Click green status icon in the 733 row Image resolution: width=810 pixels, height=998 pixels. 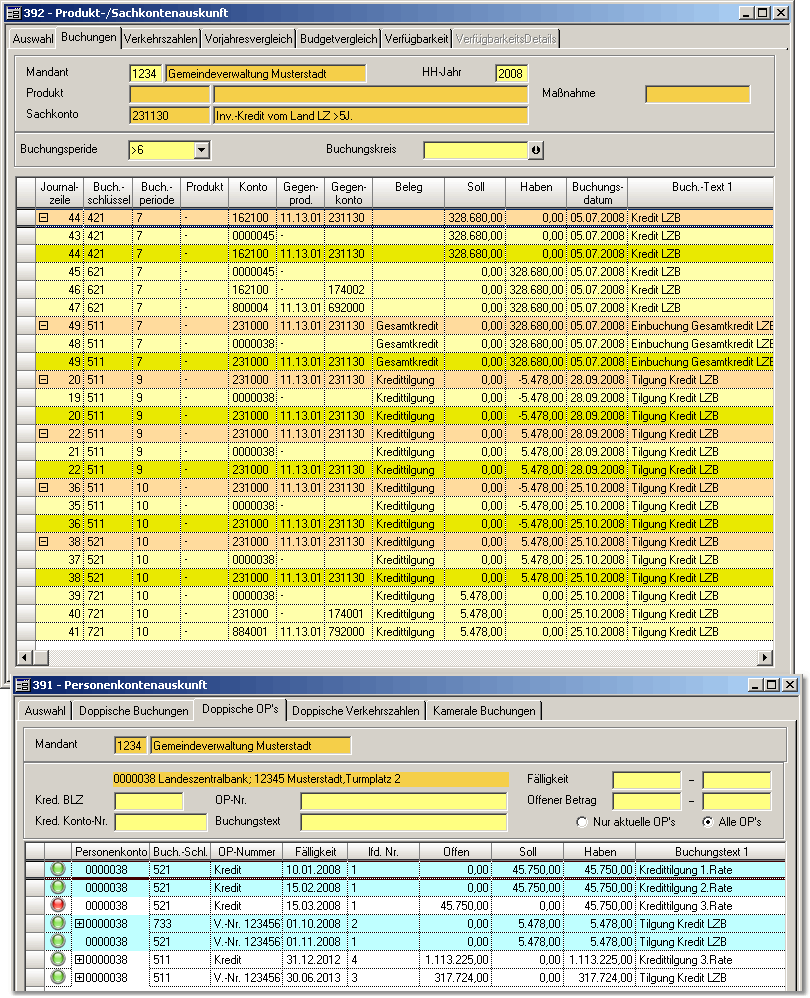click(59, 924)
